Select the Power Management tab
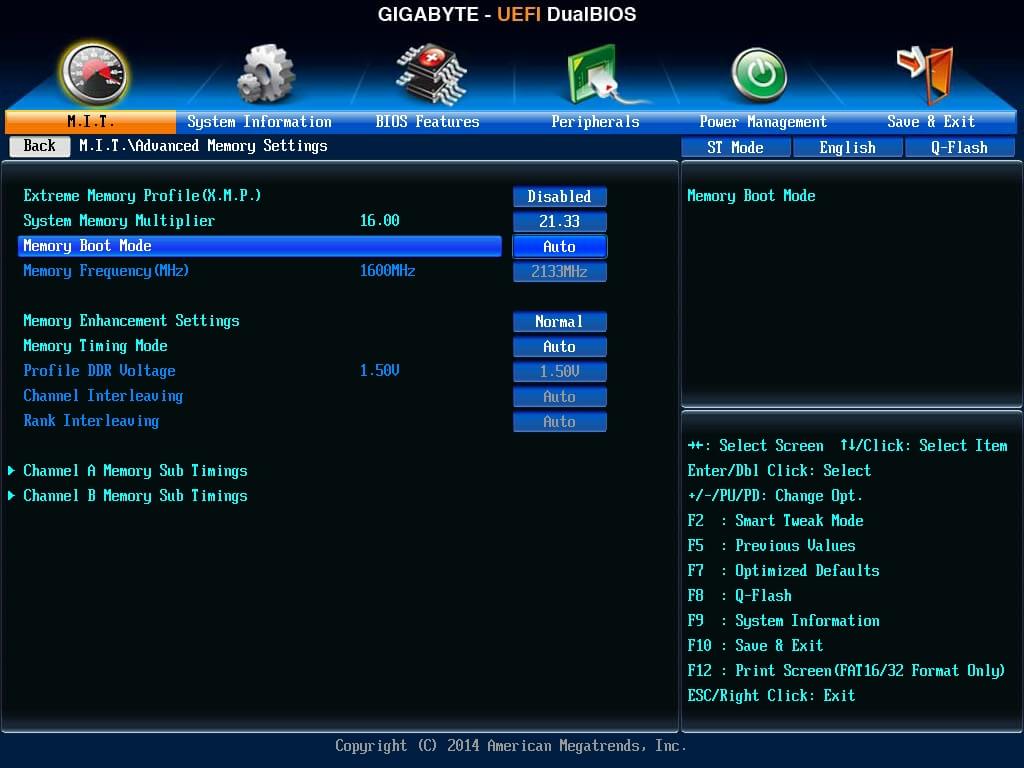This screenshot has height=768, width=1024. click(x=763, y=121)
